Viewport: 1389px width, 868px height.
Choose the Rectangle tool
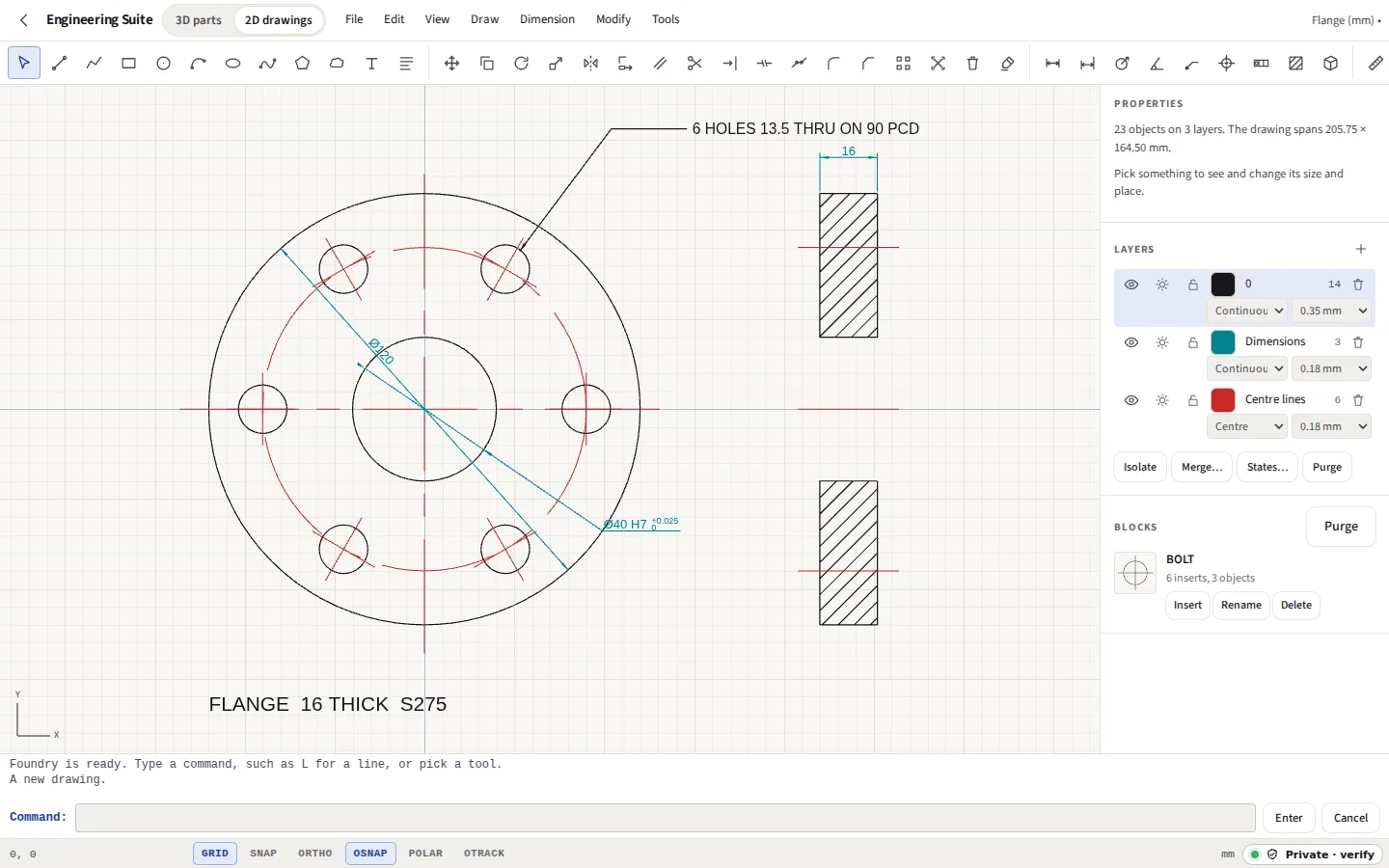(128, 64)
